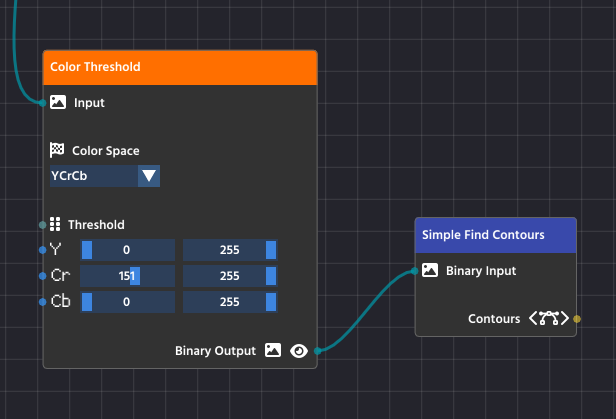Click the Binary Input image icon
Screen dimensions: 616x419
[x=430, y=270]
